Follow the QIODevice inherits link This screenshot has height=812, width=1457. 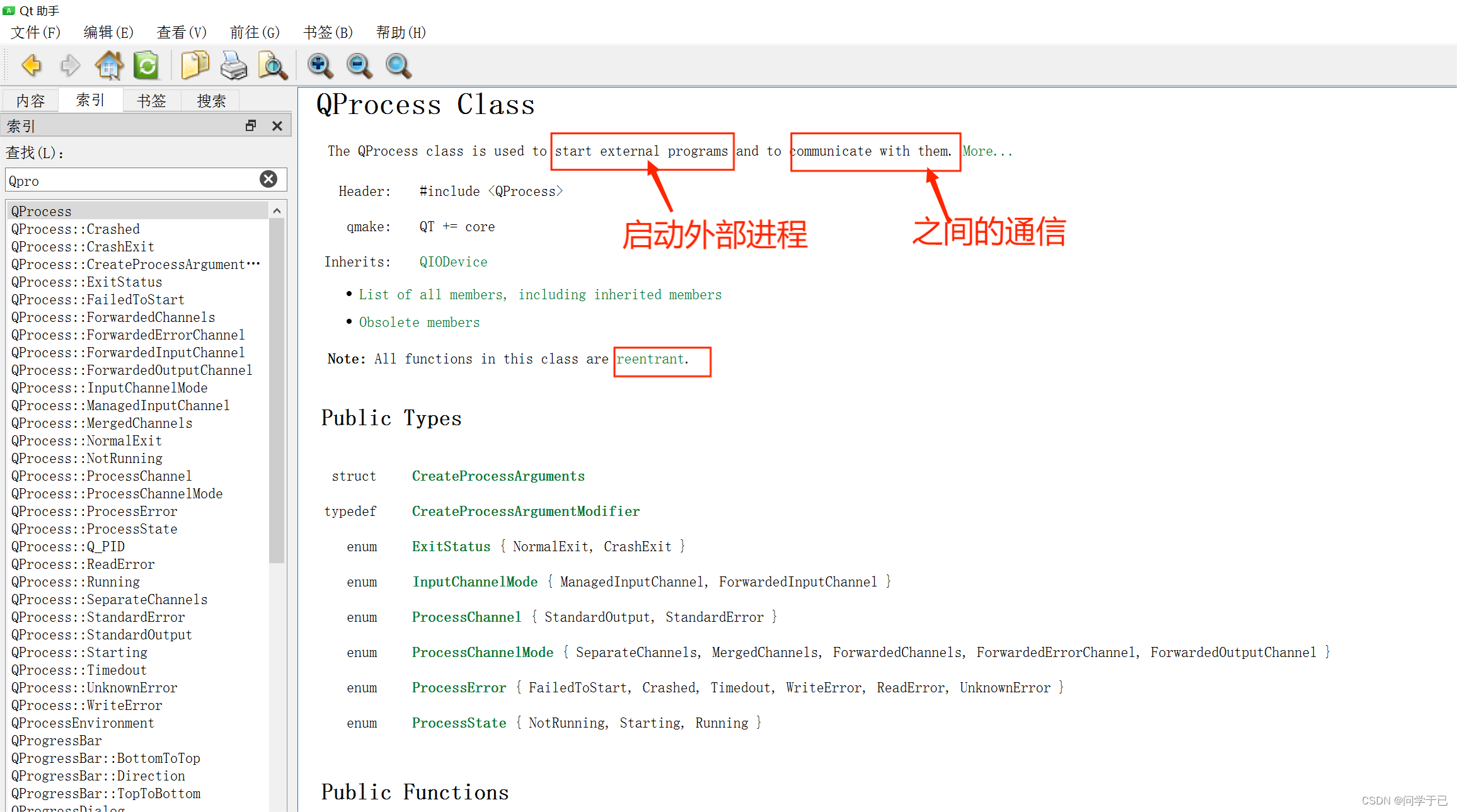453,262
